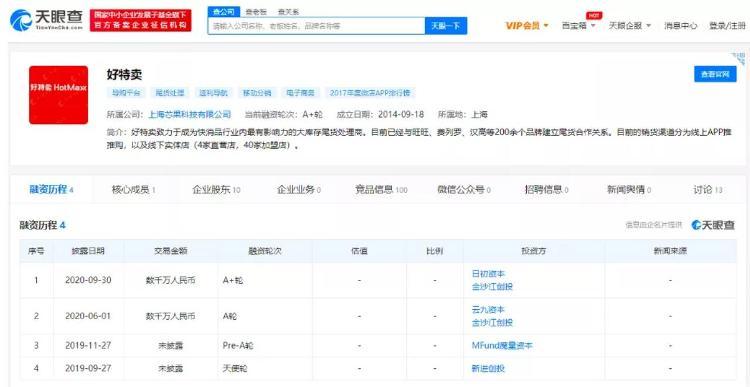Open 金沙江创投 link in A+轮 row
Viewport: 750px width, 387px height.
(x=492, y=287)
